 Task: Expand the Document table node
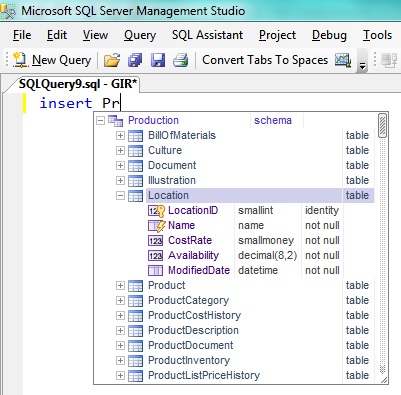click(x=120, y=165)
